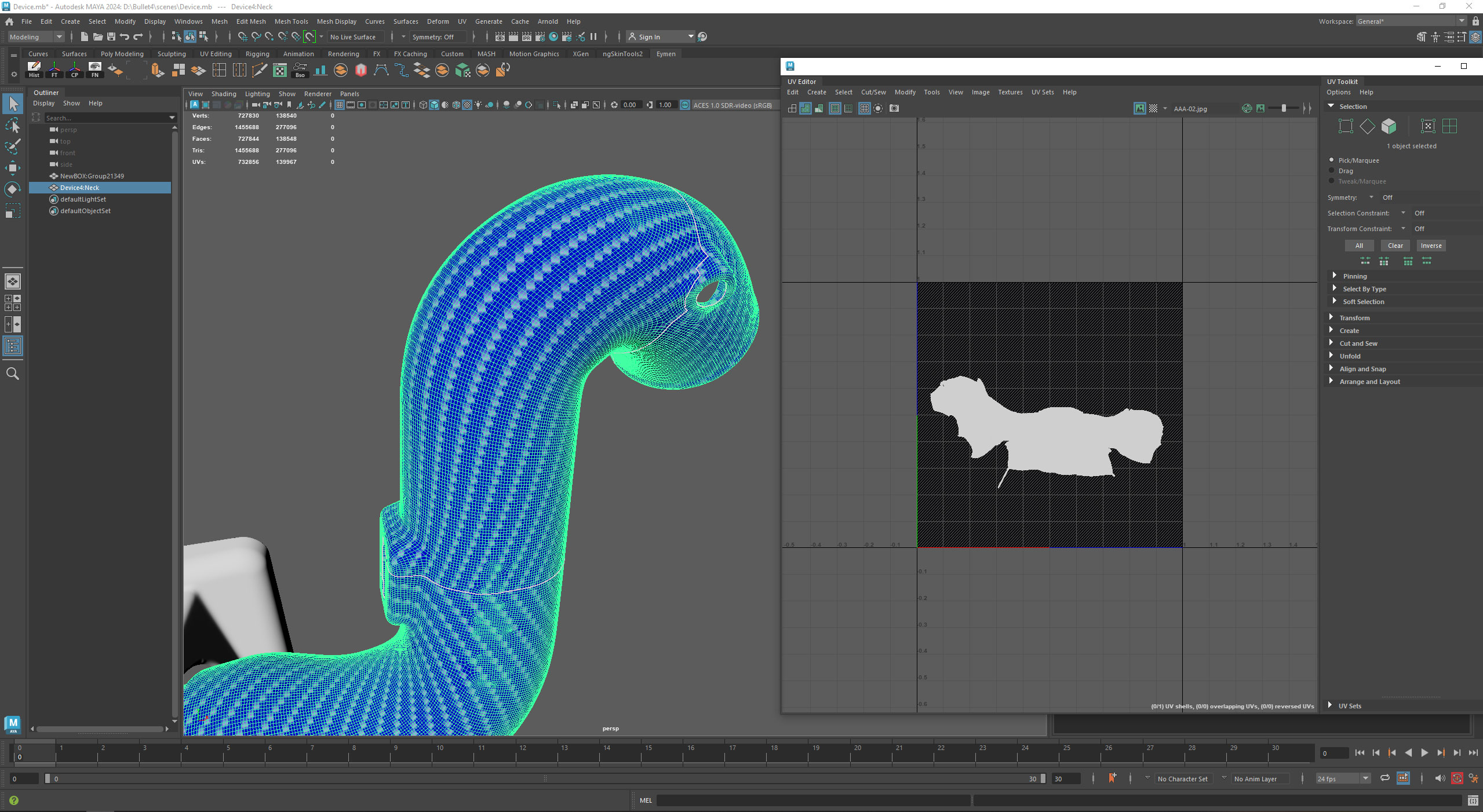This screenshot has width=1483, height=812.
Task: Click the Hist shelf icon
Action: (34, 70)
